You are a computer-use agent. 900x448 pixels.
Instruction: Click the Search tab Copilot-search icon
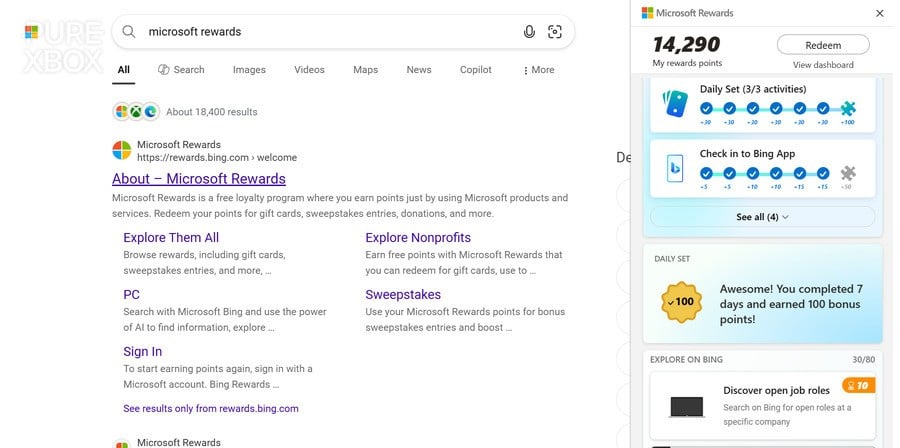[164, 69]
